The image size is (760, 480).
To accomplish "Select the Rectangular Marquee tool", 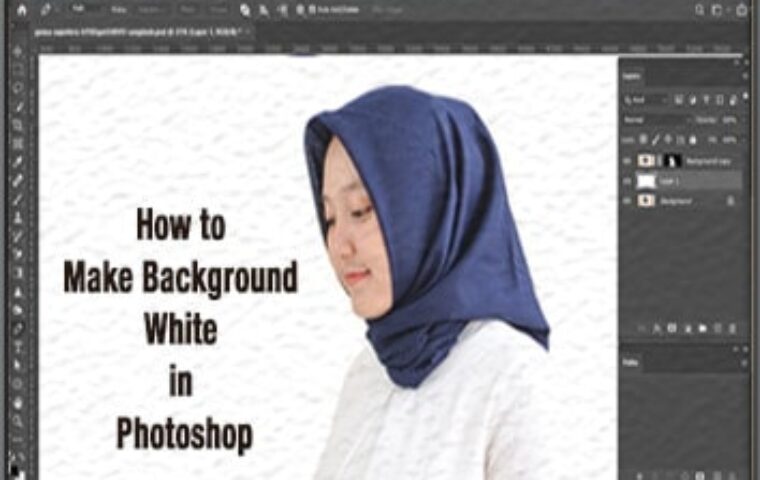I will click(18, 69).
